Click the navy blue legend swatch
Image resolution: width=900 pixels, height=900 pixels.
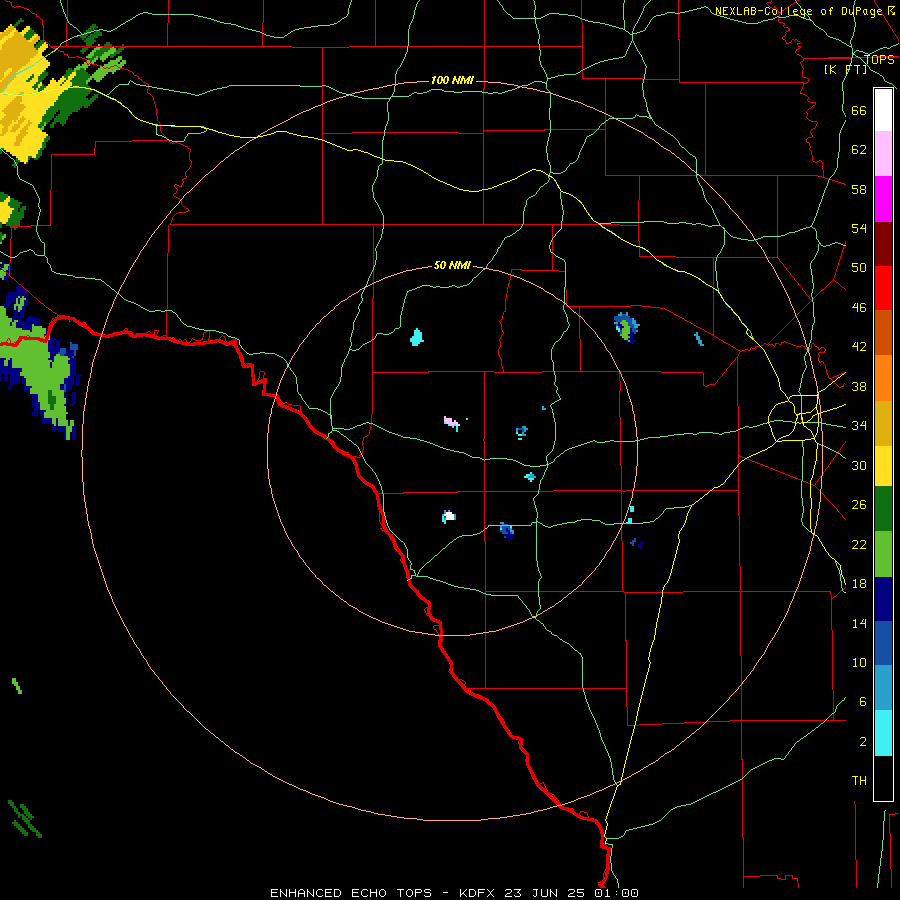point(883,599)
